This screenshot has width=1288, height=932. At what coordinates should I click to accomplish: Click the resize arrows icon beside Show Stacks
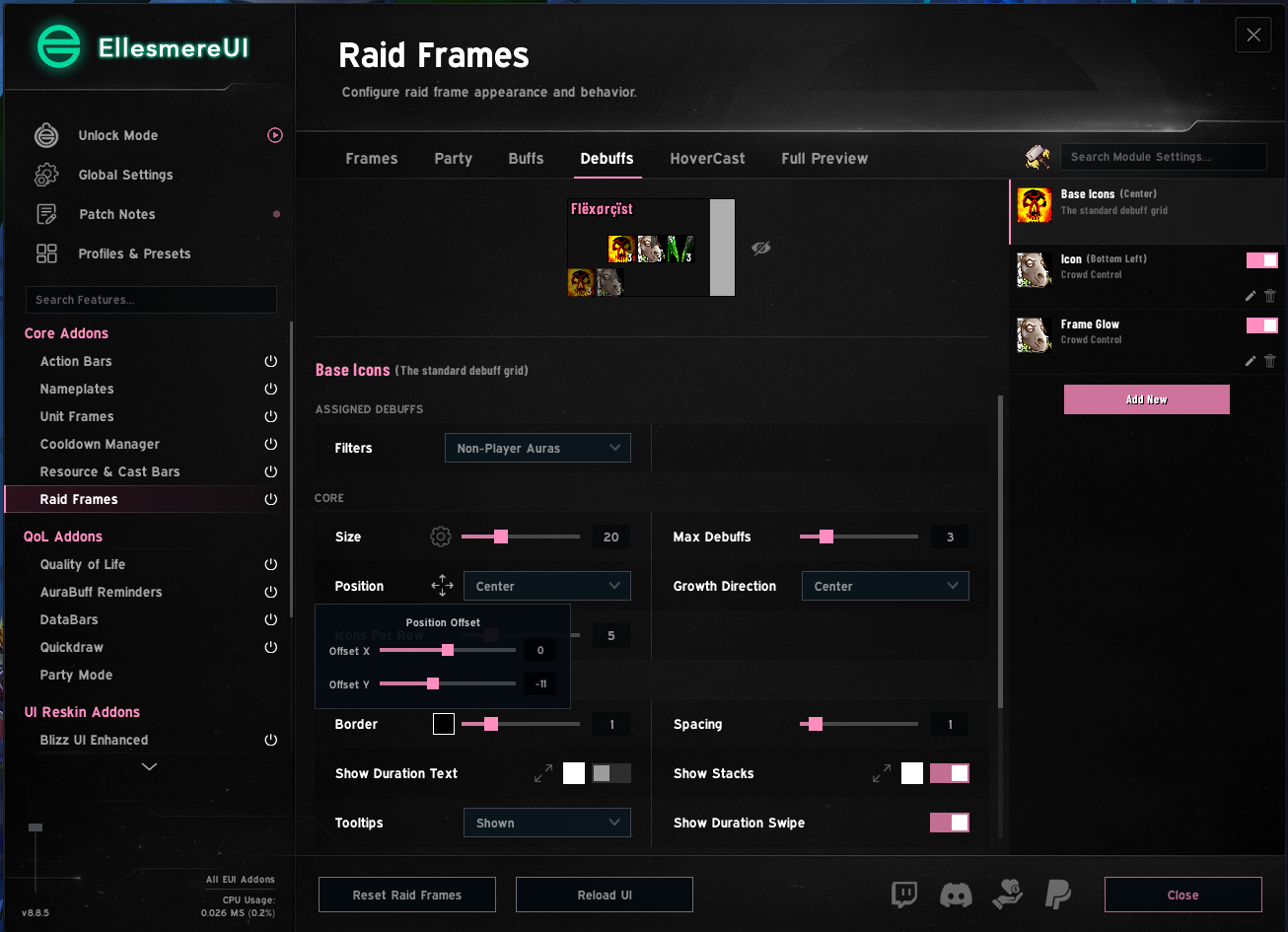pyautogui.click(x=882, y=774)
